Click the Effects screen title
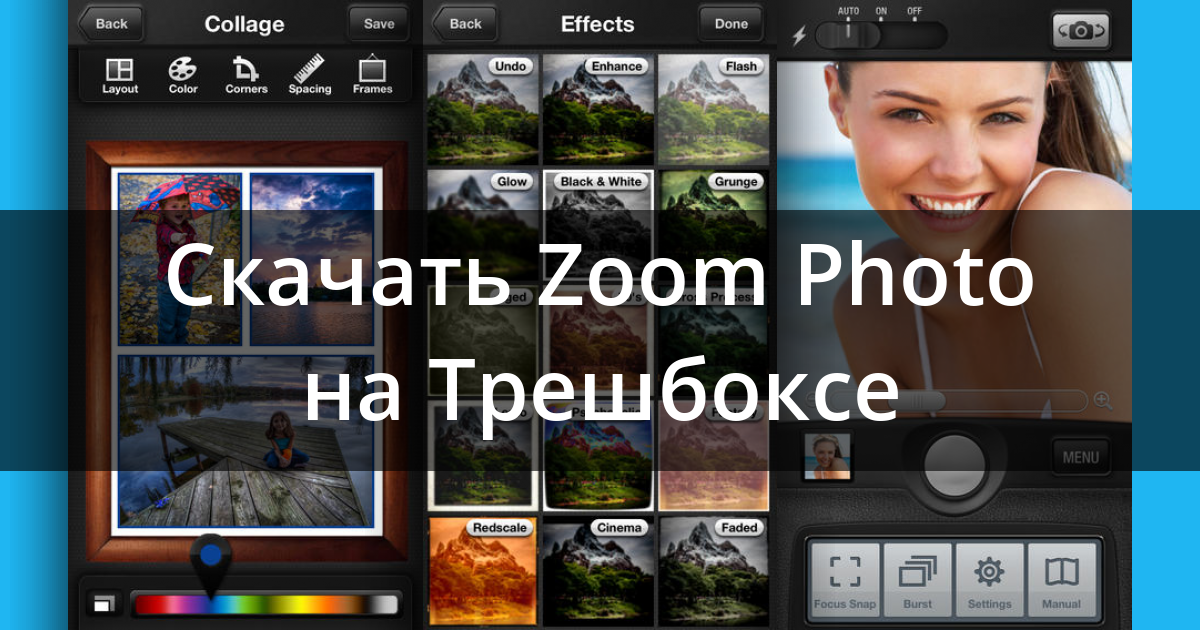This screenshot has height=630, width=1200. [x=597, y=24]
